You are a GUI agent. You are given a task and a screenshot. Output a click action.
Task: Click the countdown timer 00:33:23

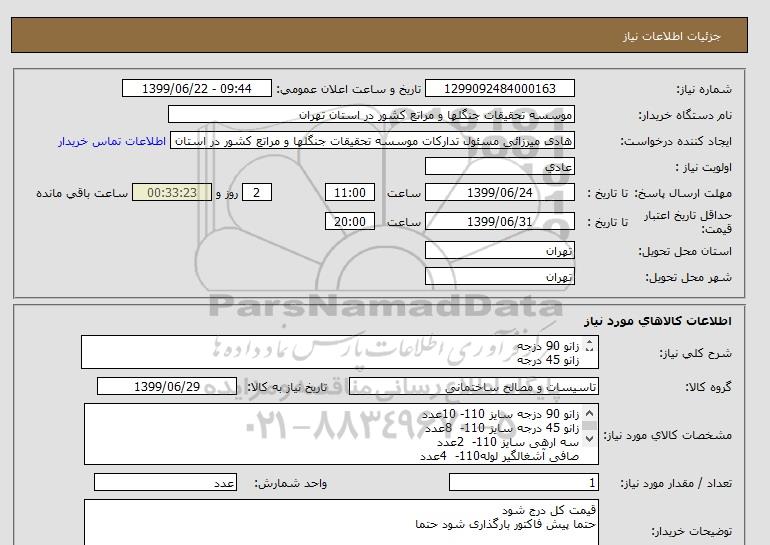[x=172, y=192]
